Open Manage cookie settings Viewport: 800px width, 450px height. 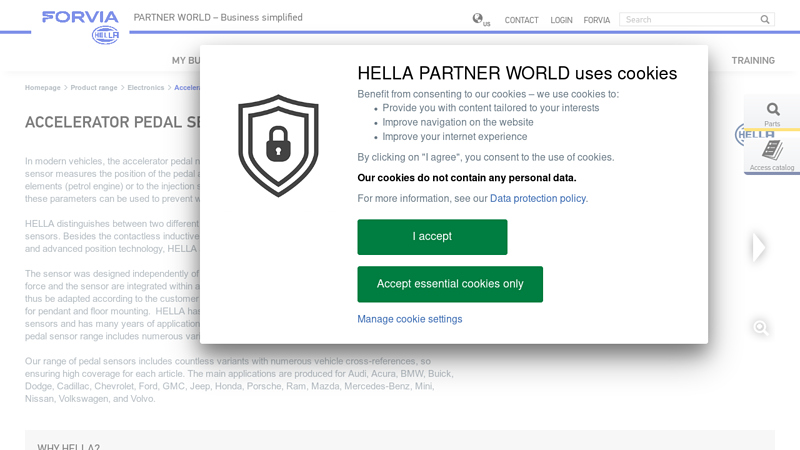tap(410, 319)
